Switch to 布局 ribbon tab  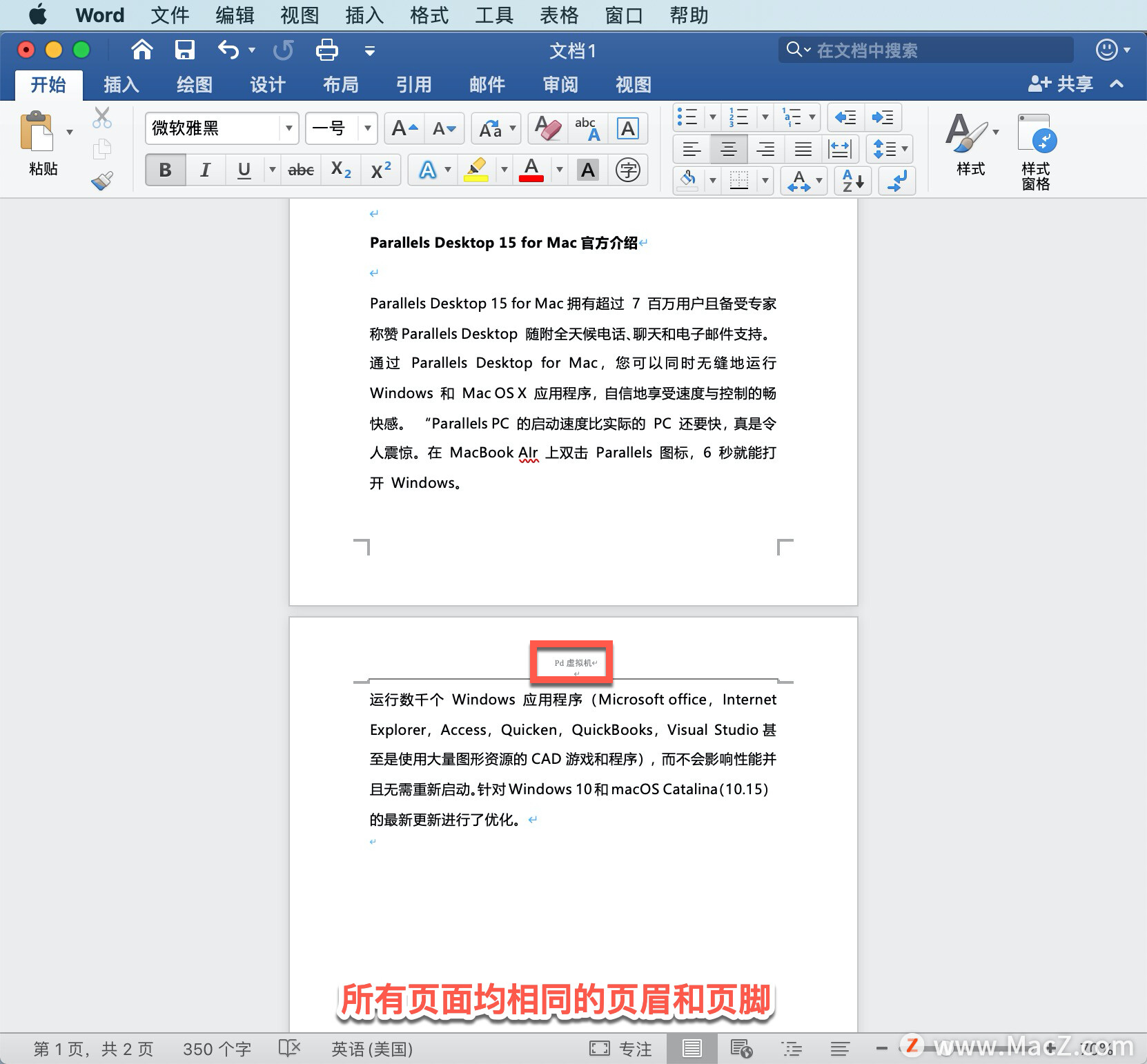[x=341, y=85]
